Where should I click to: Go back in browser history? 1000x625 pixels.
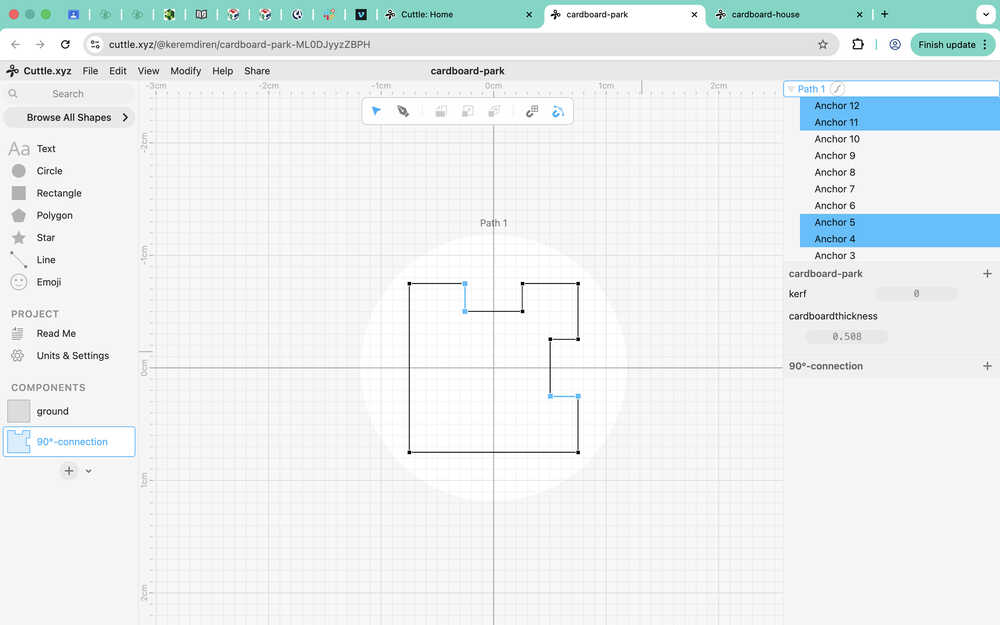point(16,45)
